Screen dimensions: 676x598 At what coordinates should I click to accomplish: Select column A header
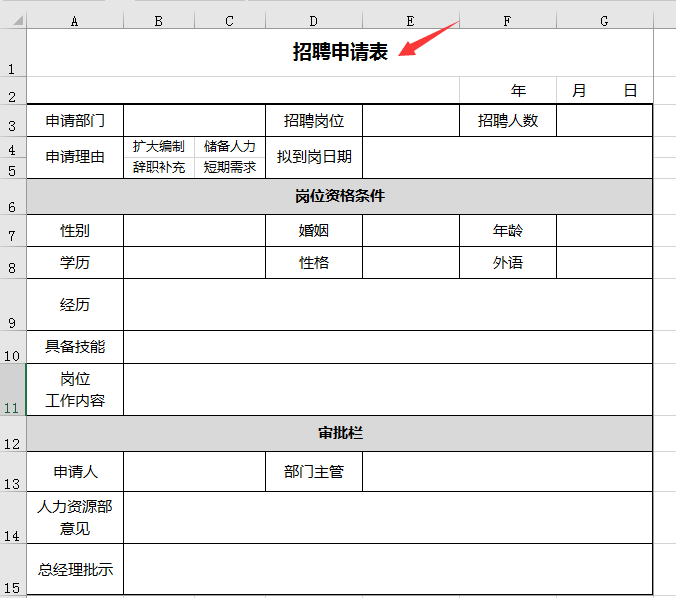[x=75, y=21]
